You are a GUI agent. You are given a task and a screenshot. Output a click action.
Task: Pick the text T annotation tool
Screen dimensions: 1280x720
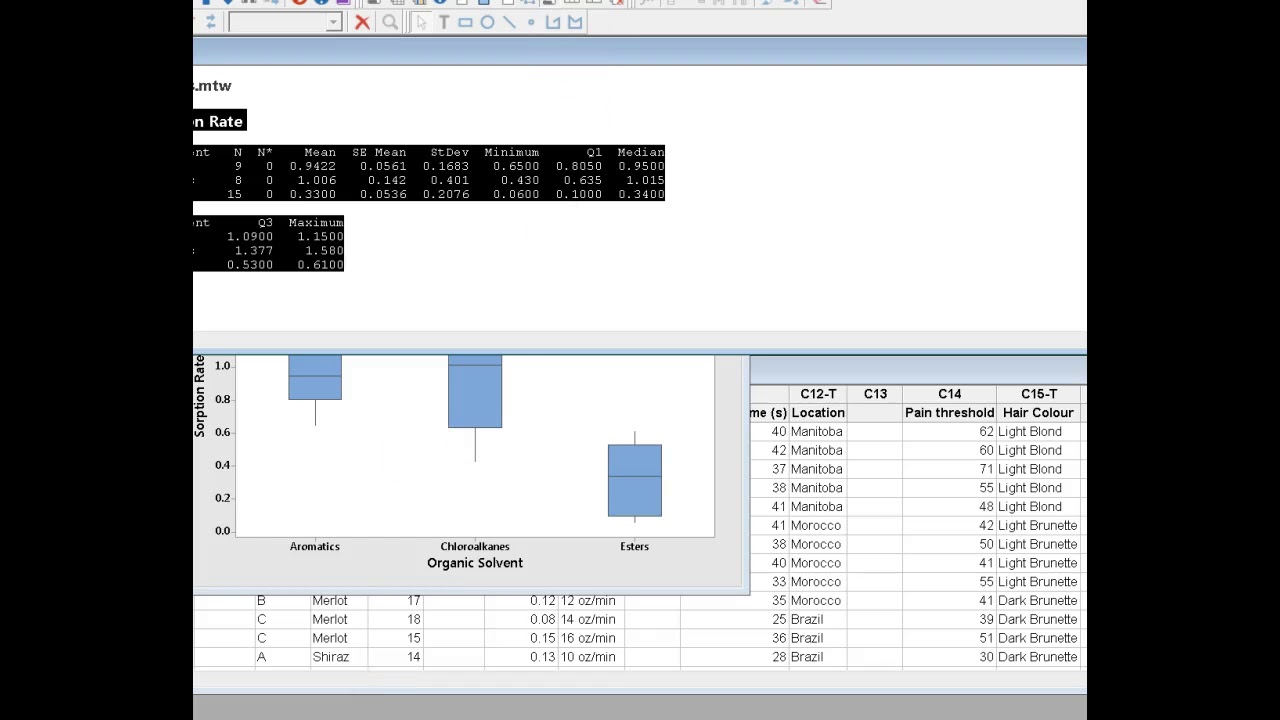click(x=443, y=22)
